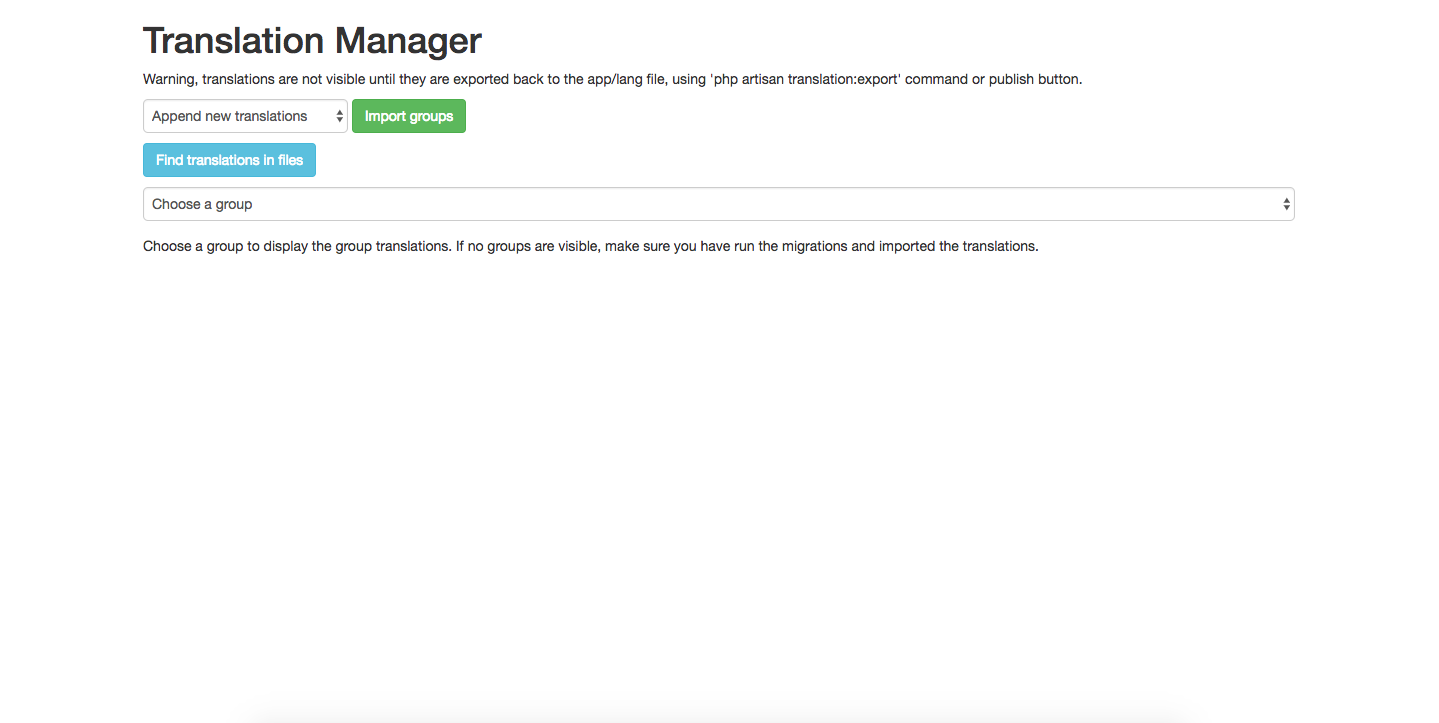
Task: Open the Append new translations dropdown
Action: coord(245,116)
